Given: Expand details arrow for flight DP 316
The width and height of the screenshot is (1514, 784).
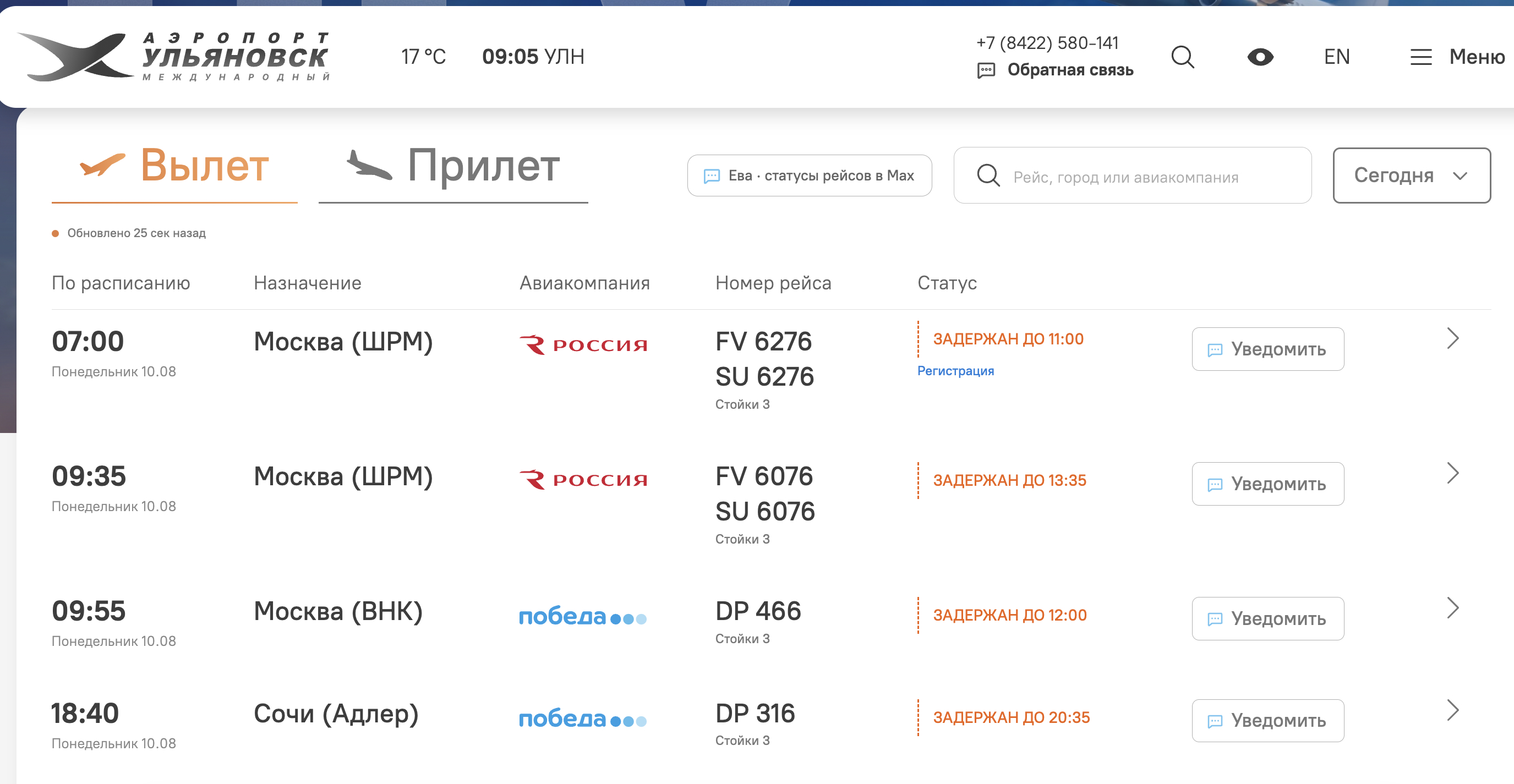Looking at the screenshot, I should (x=1452, y=710).
